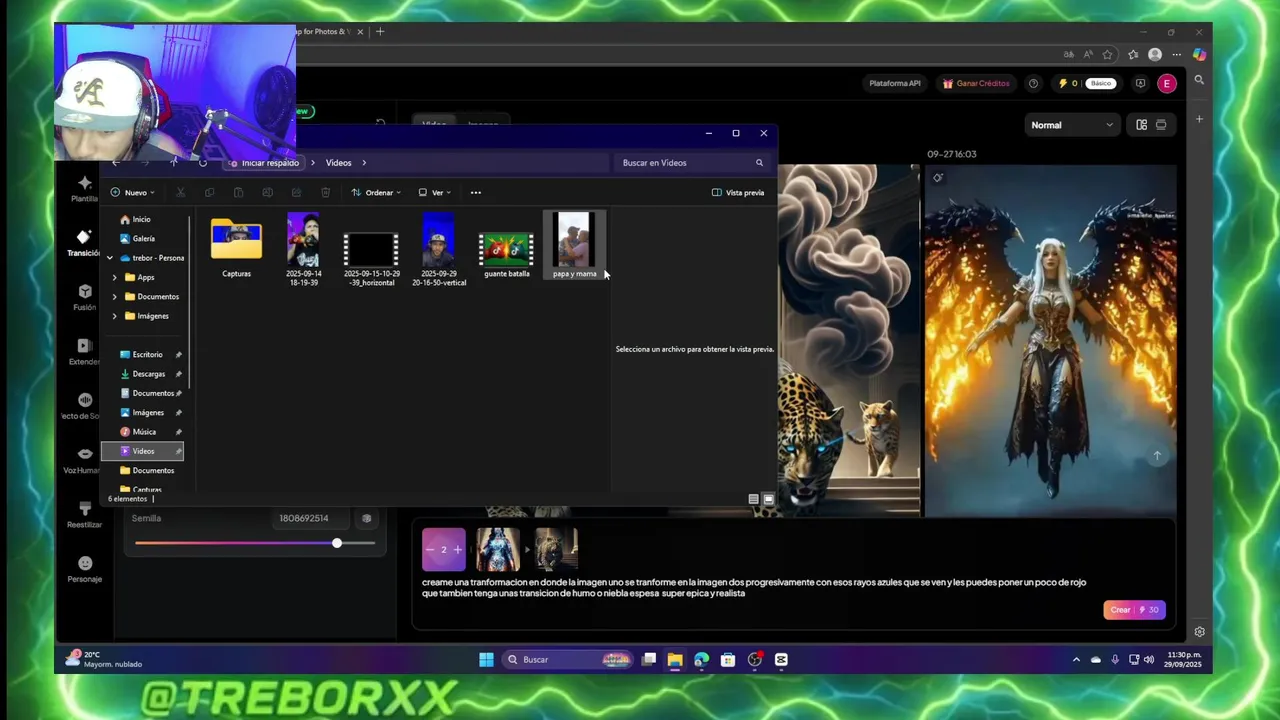Click Videos in the Explorer address breadcrumb

[338, 162]
